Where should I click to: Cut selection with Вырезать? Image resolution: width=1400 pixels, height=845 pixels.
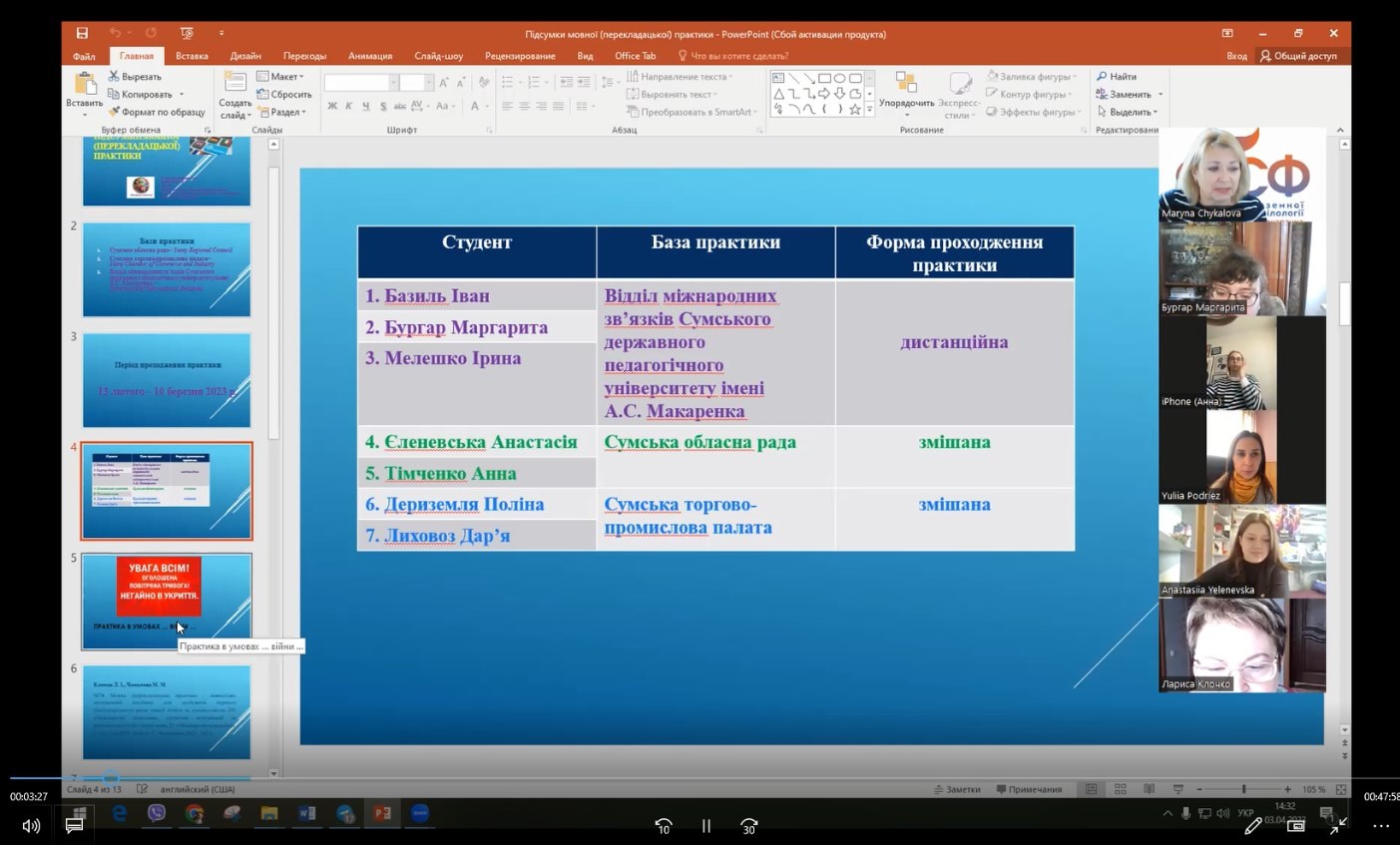coord(135,77)
